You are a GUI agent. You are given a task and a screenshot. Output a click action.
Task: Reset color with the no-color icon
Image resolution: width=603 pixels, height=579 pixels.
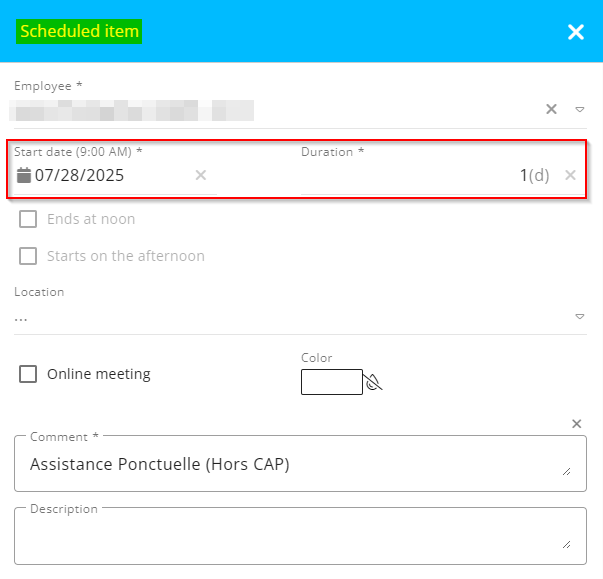pos(375,382)
